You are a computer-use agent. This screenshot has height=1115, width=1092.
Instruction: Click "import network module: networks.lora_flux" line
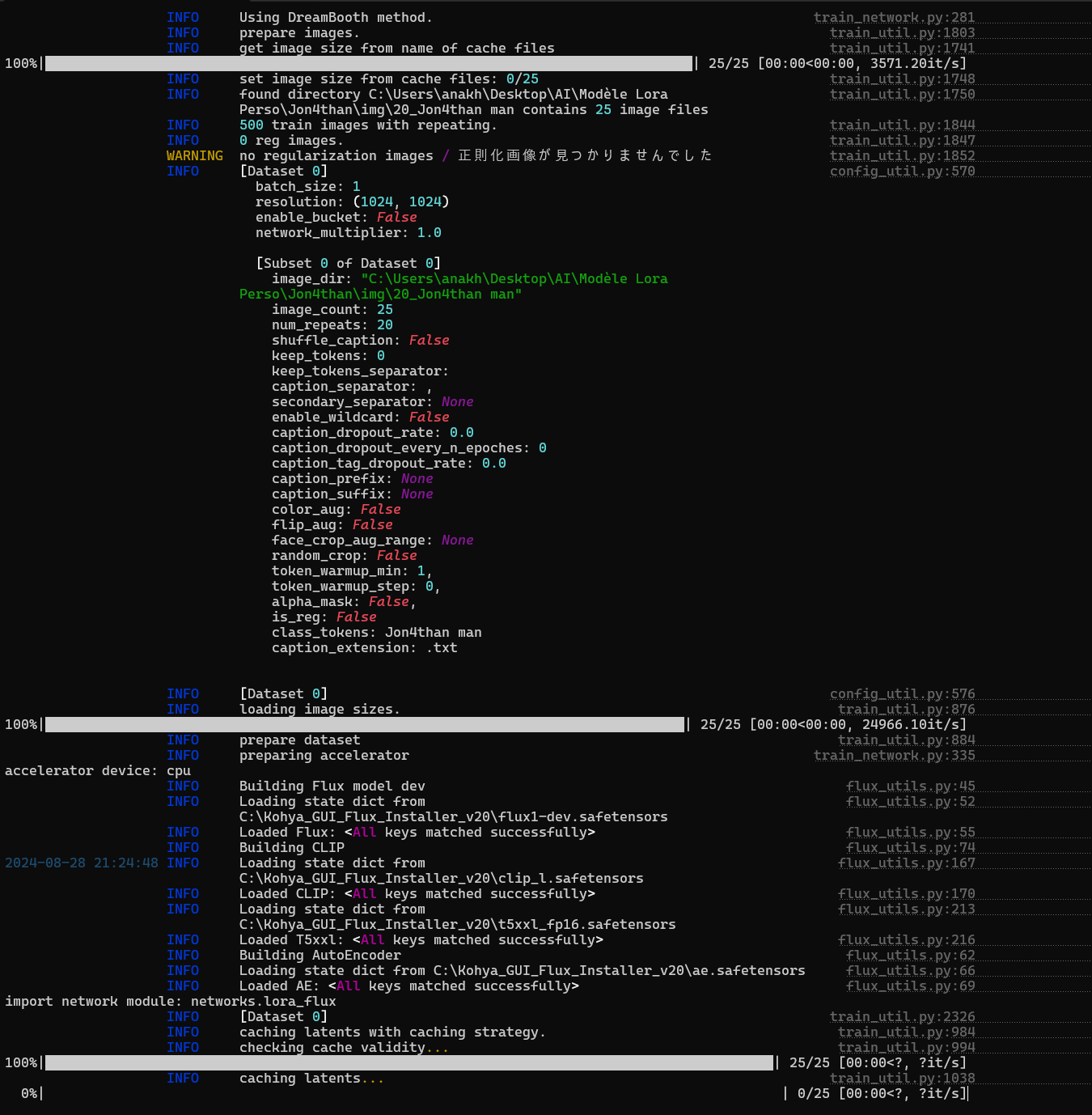click(x=171, y=1001)
